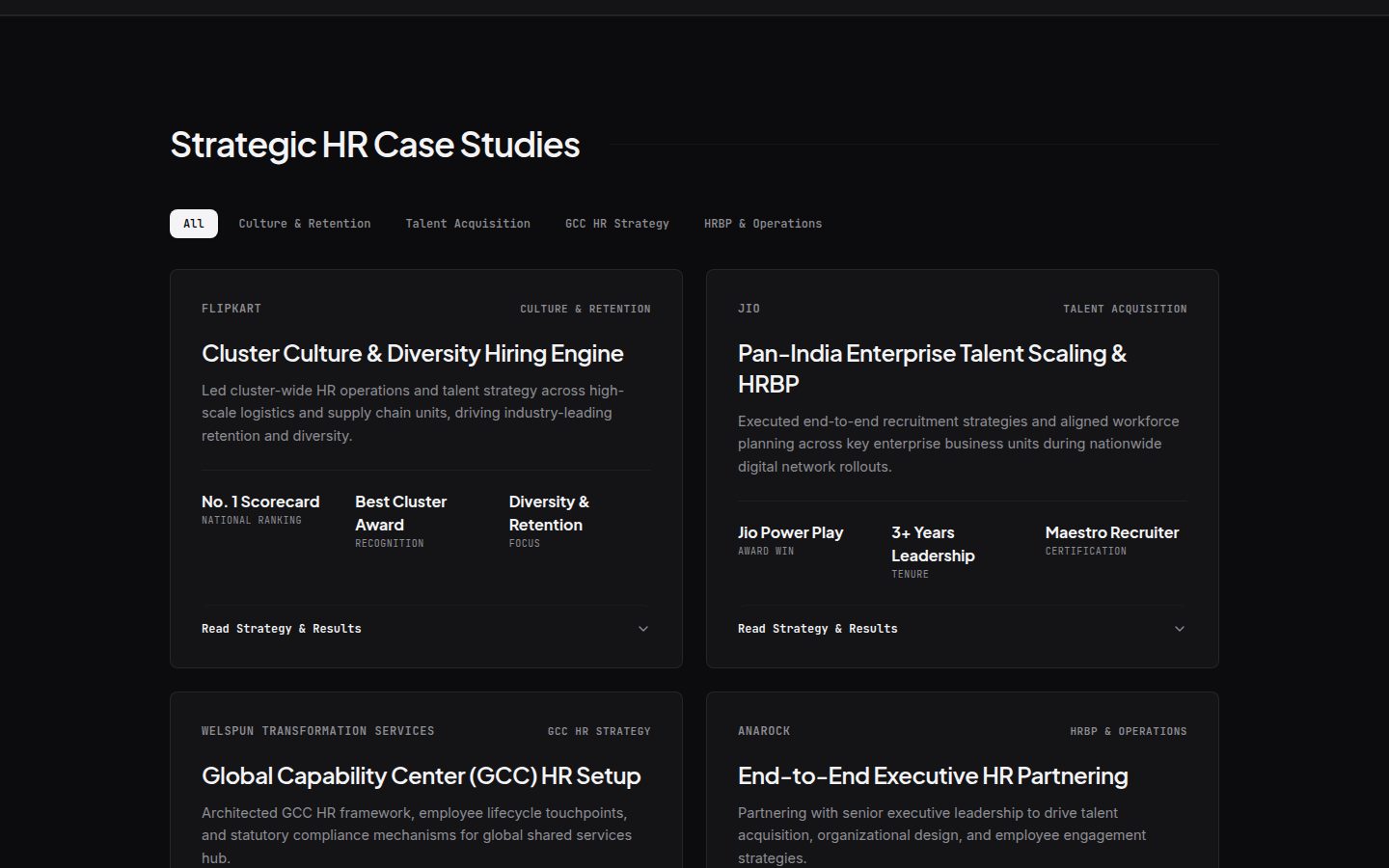This screenshot has height=868, width=1389.
Task: Click the RECOGNITION caption
Action: pyautogui.click(x=390, y=544)
